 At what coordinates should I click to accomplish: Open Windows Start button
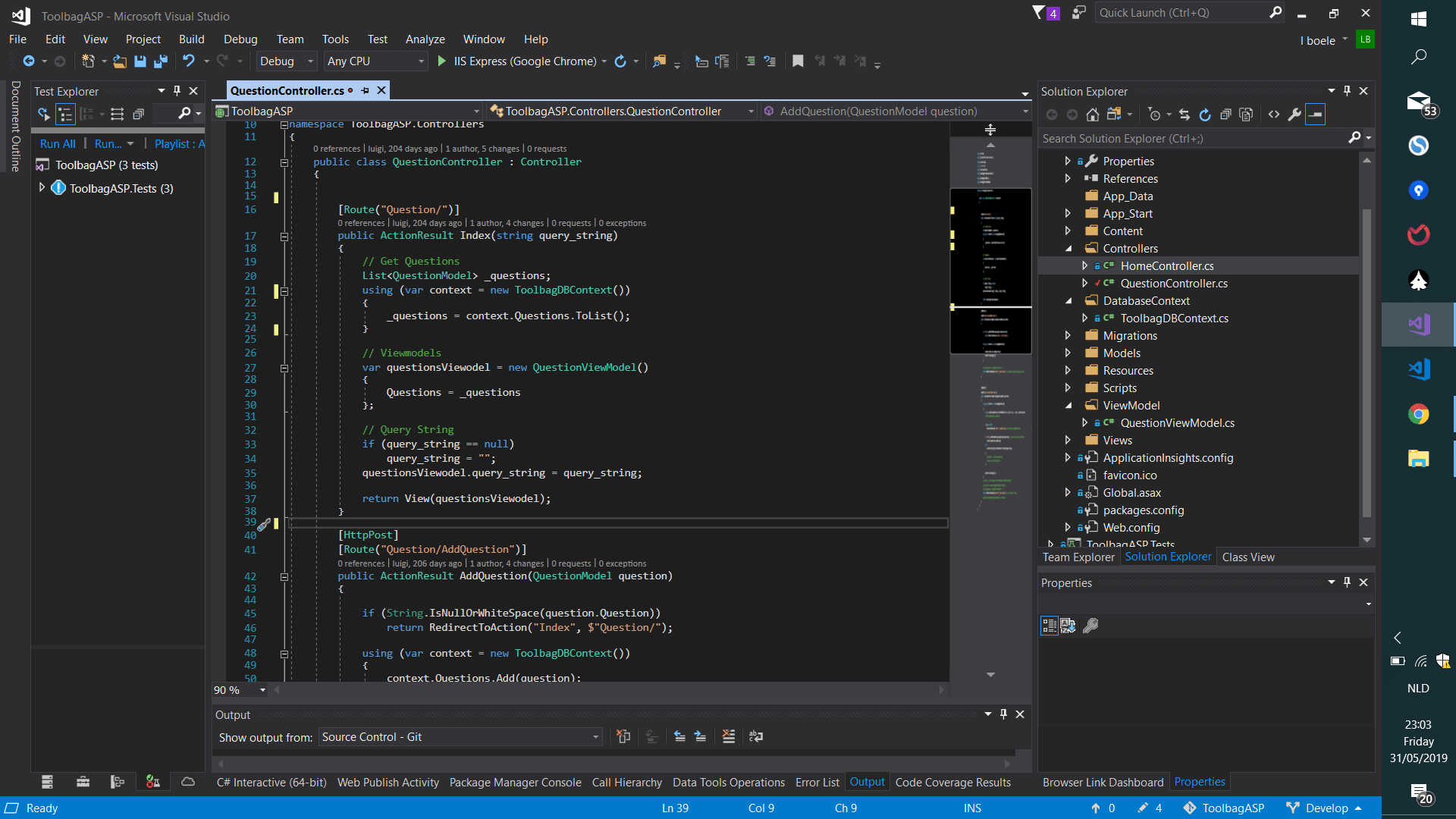click(1418, 18)
